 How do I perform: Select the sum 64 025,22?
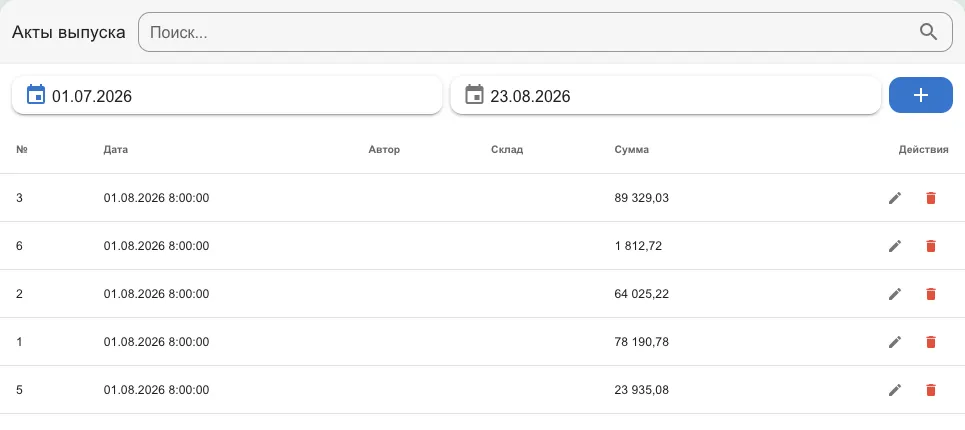tap(641, 294)
